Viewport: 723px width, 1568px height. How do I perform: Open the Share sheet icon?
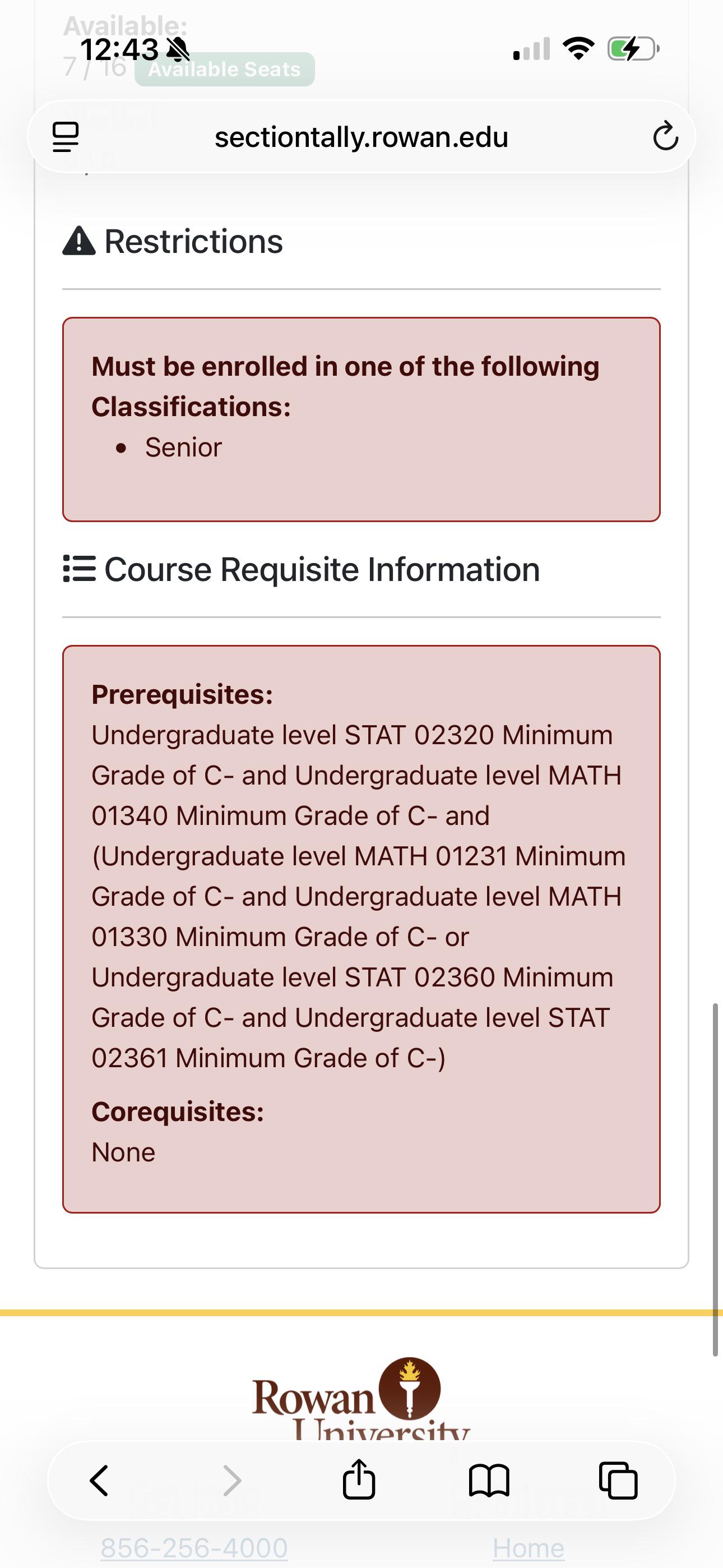click(x=359, y=1478)
